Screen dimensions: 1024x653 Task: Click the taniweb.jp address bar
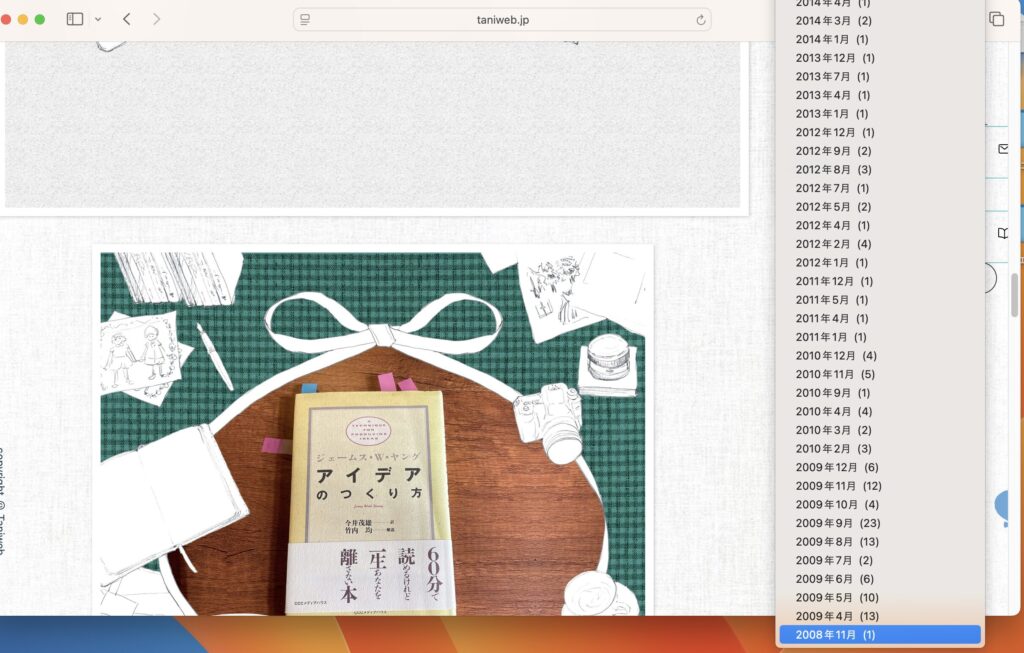point(500,20)
